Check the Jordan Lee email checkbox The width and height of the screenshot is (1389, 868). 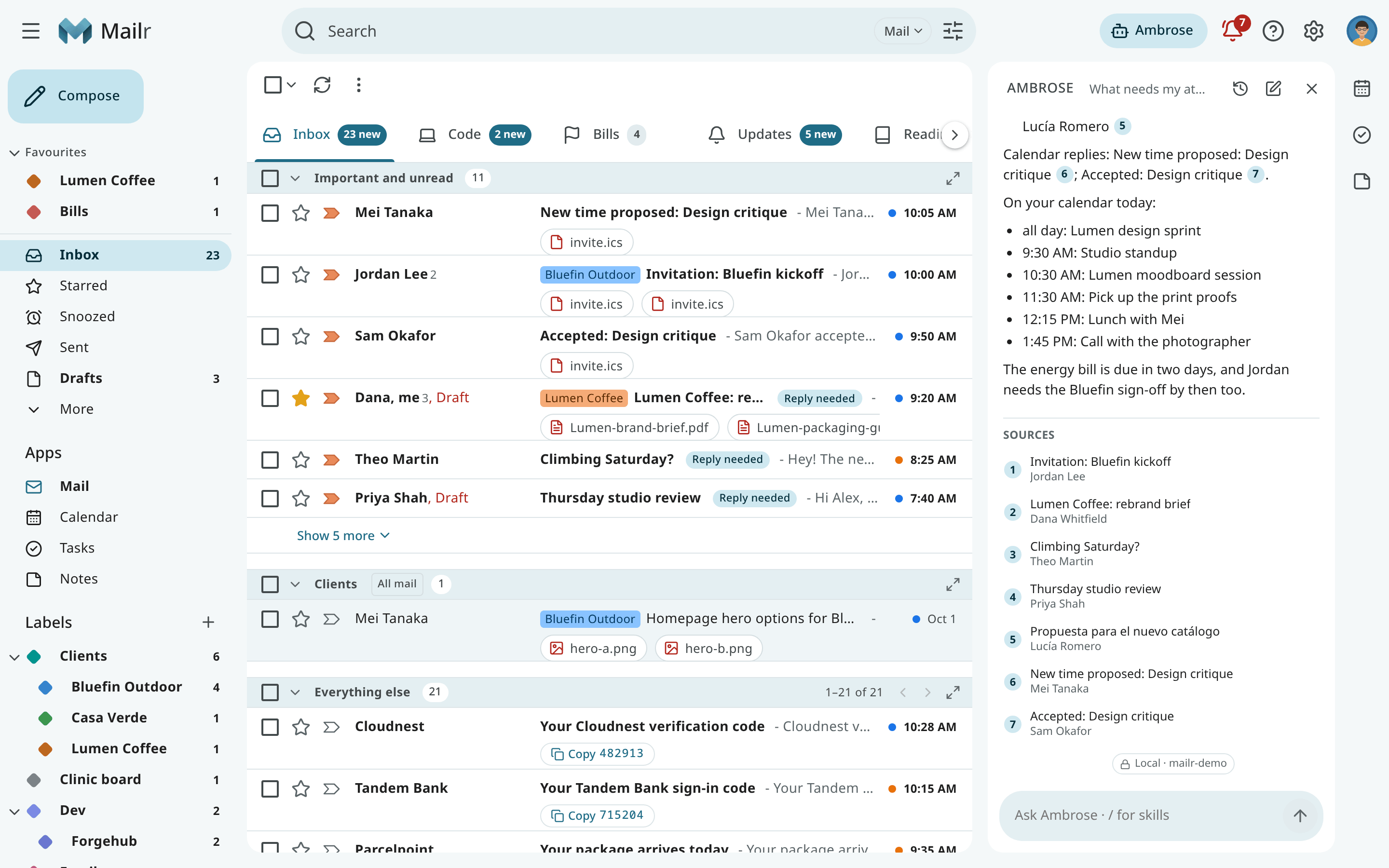point(270,274)
